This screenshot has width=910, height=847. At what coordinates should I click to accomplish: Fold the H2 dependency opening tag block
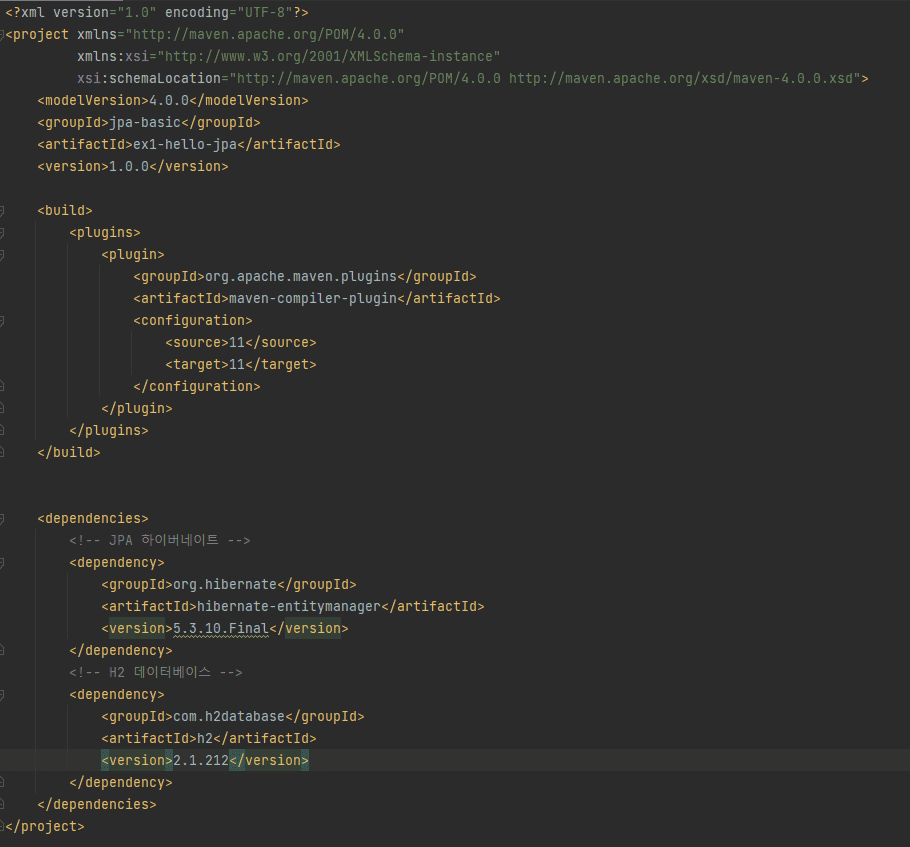[x=2, y=695]
